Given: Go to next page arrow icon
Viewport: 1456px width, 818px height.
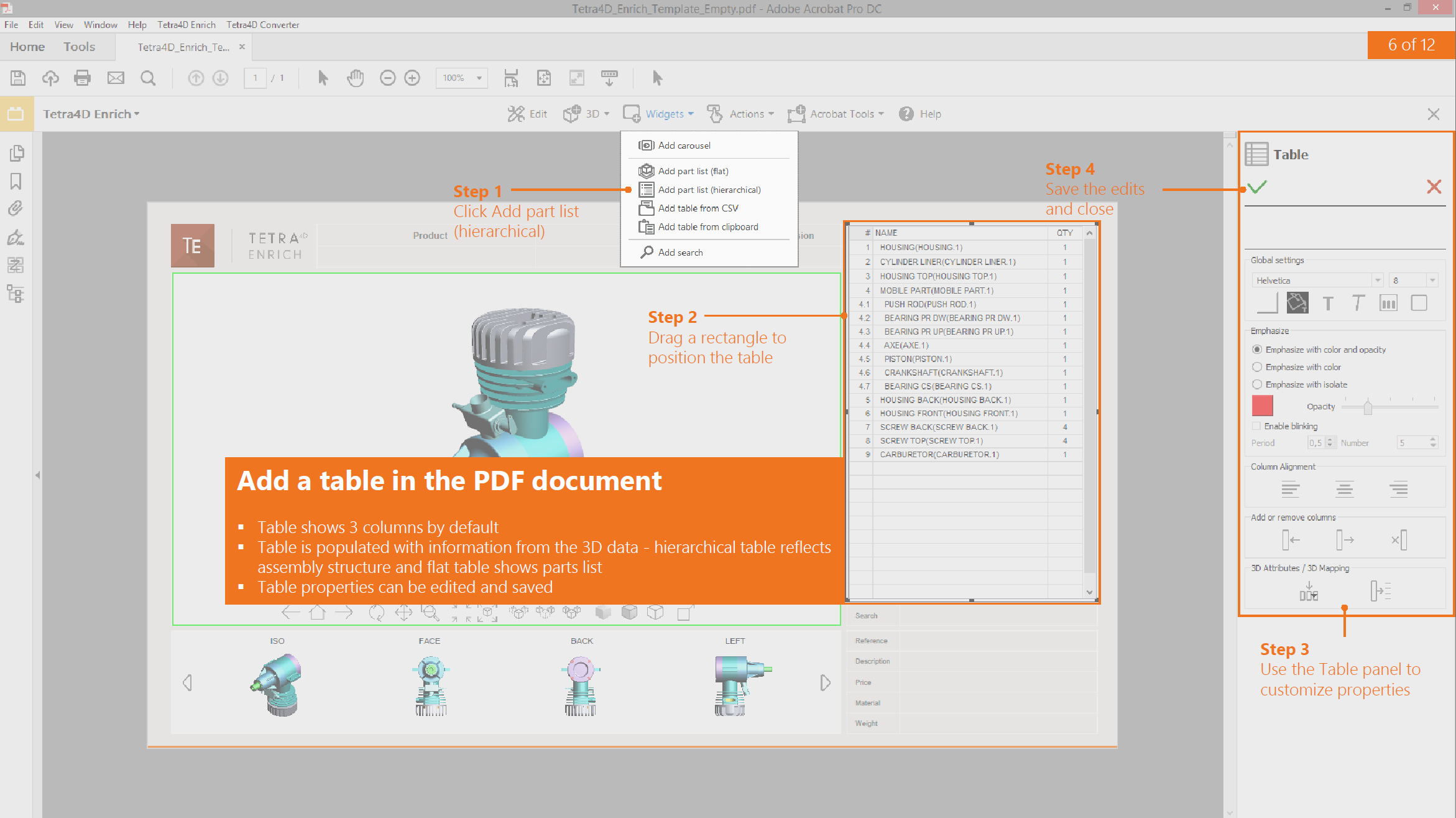Looking at the screenshot, I should [221, 78].
